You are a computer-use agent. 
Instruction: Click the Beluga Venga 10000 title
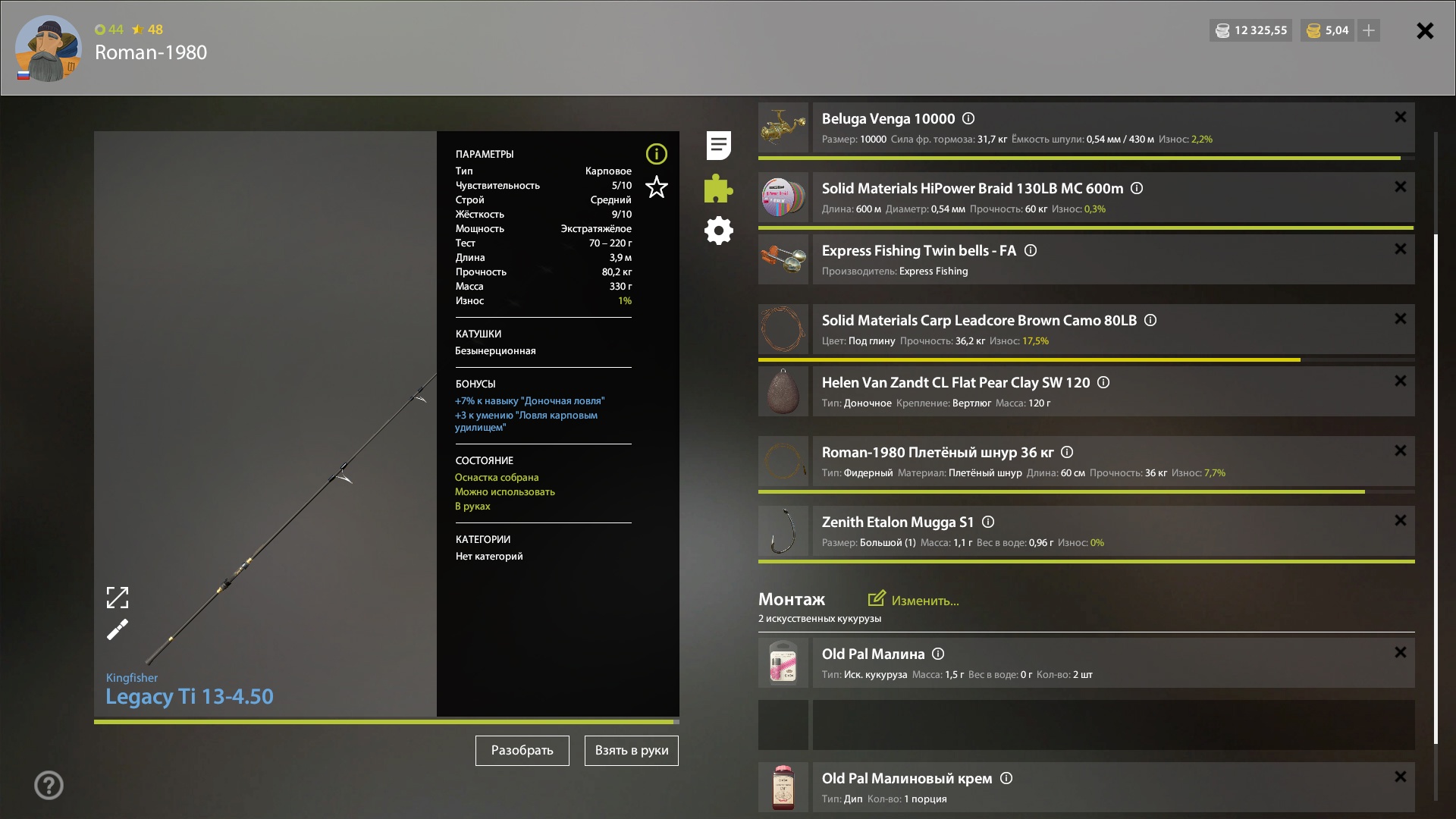click(x=888, y=118)
